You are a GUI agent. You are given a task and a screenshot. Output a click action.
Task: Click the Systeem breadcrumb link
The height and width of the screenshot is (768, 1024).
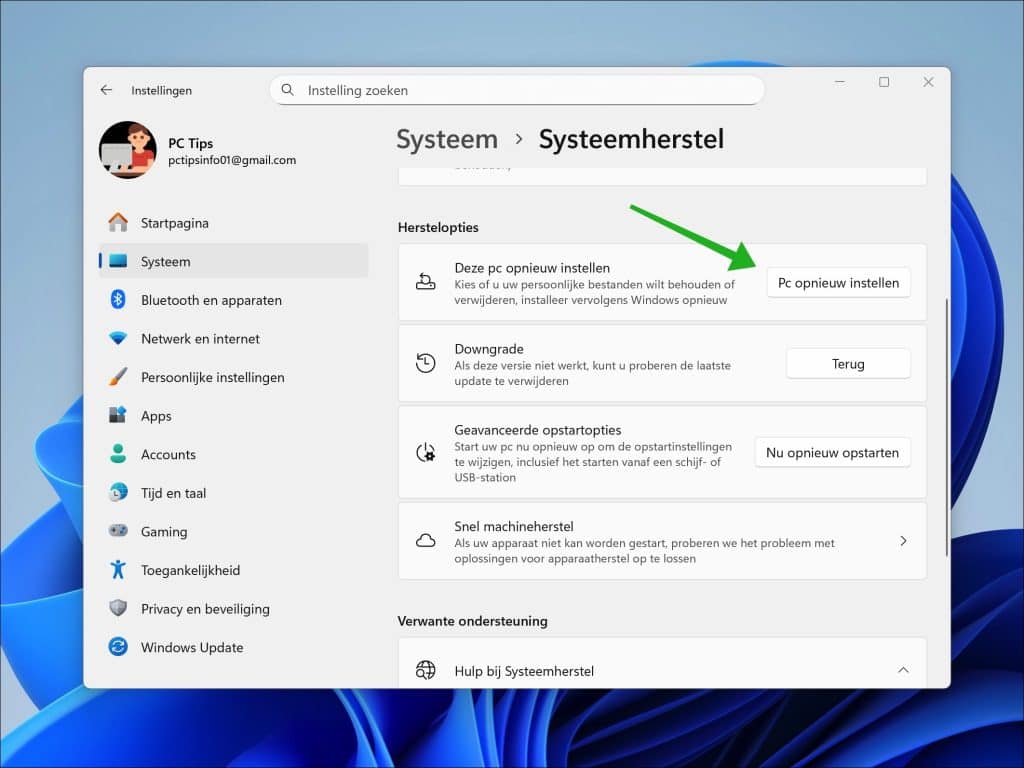447,139
